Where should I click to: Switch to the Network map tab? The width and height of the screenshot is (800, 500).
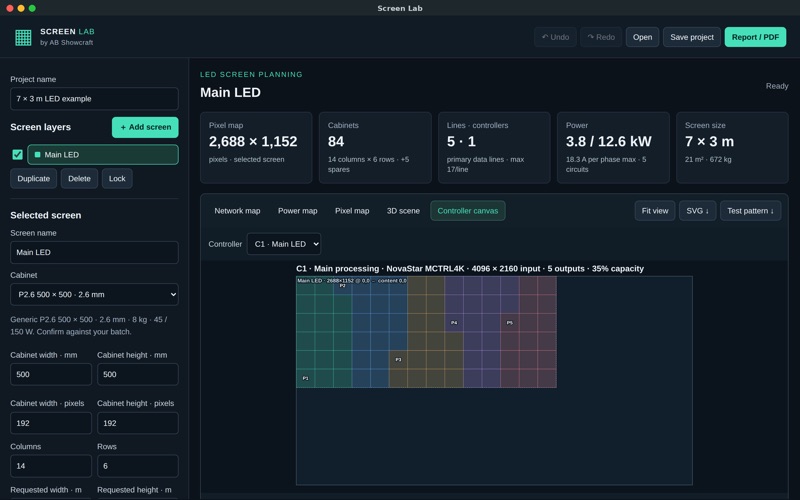[x=237, y=211]
